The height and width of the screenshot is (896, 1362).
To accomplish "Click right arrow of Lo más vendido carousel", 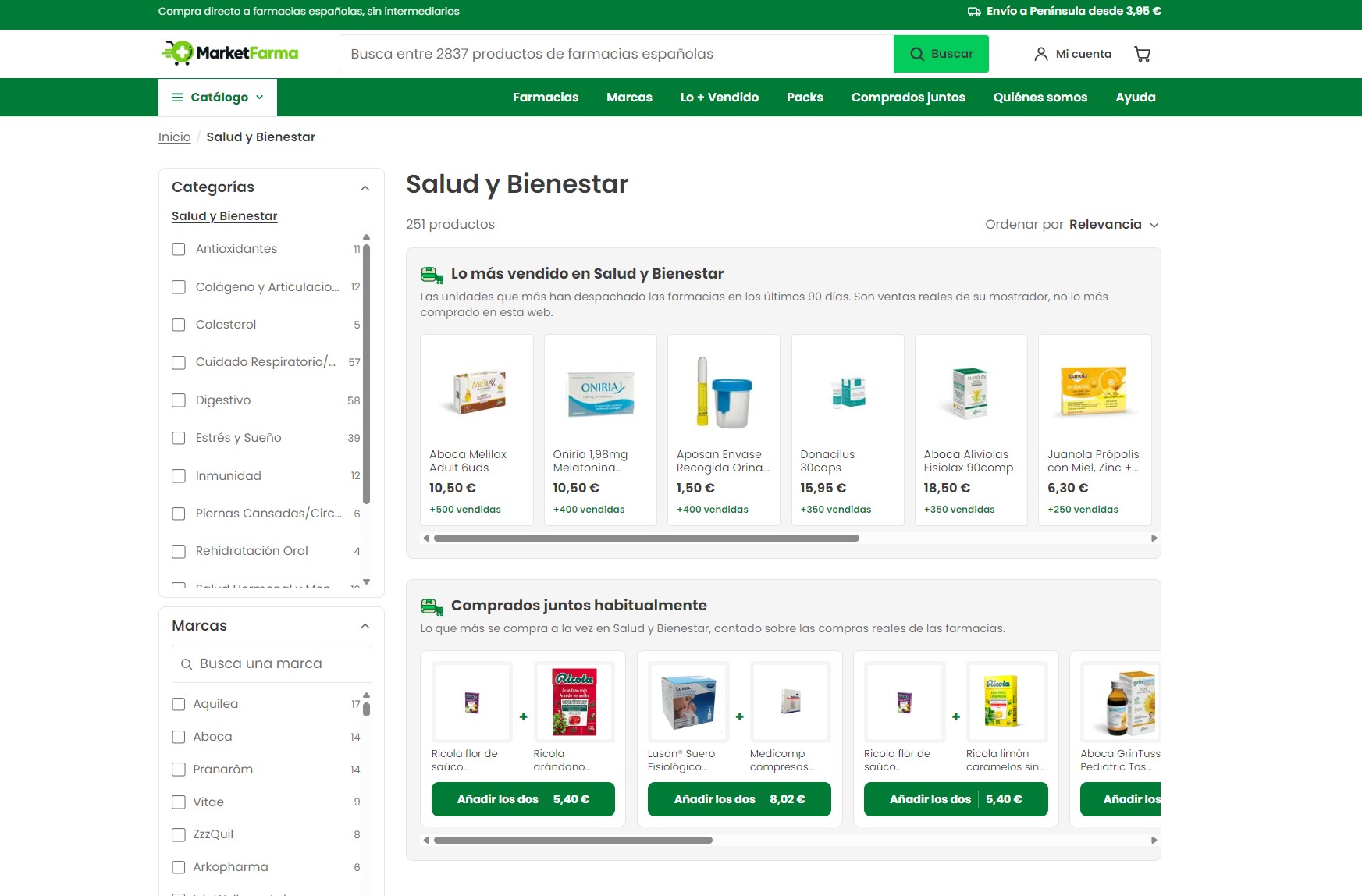I will [1154, 538].
